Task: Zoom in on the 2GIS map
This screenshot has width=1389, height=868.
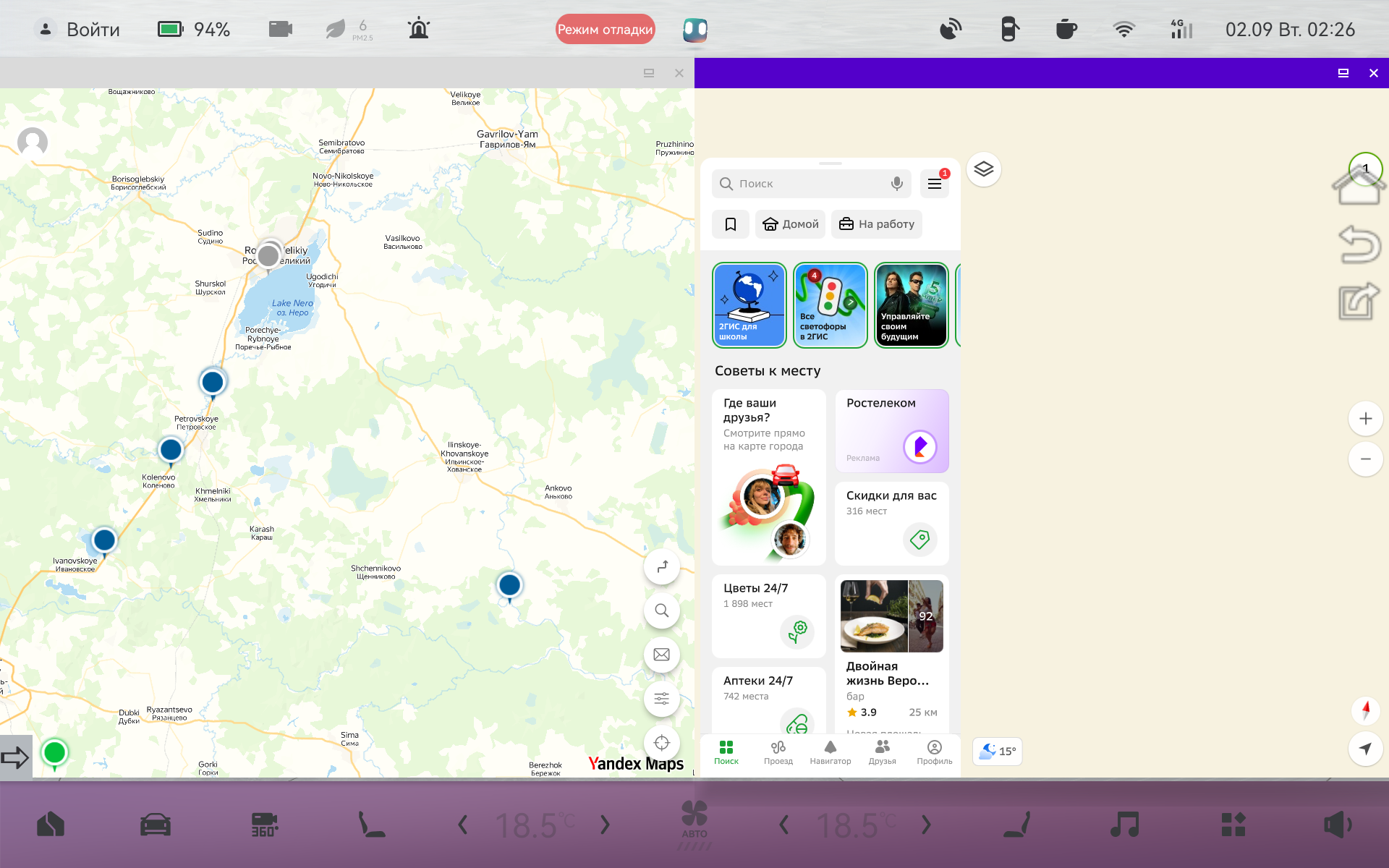Action: pyautogui.click(x=1366, y=418)
